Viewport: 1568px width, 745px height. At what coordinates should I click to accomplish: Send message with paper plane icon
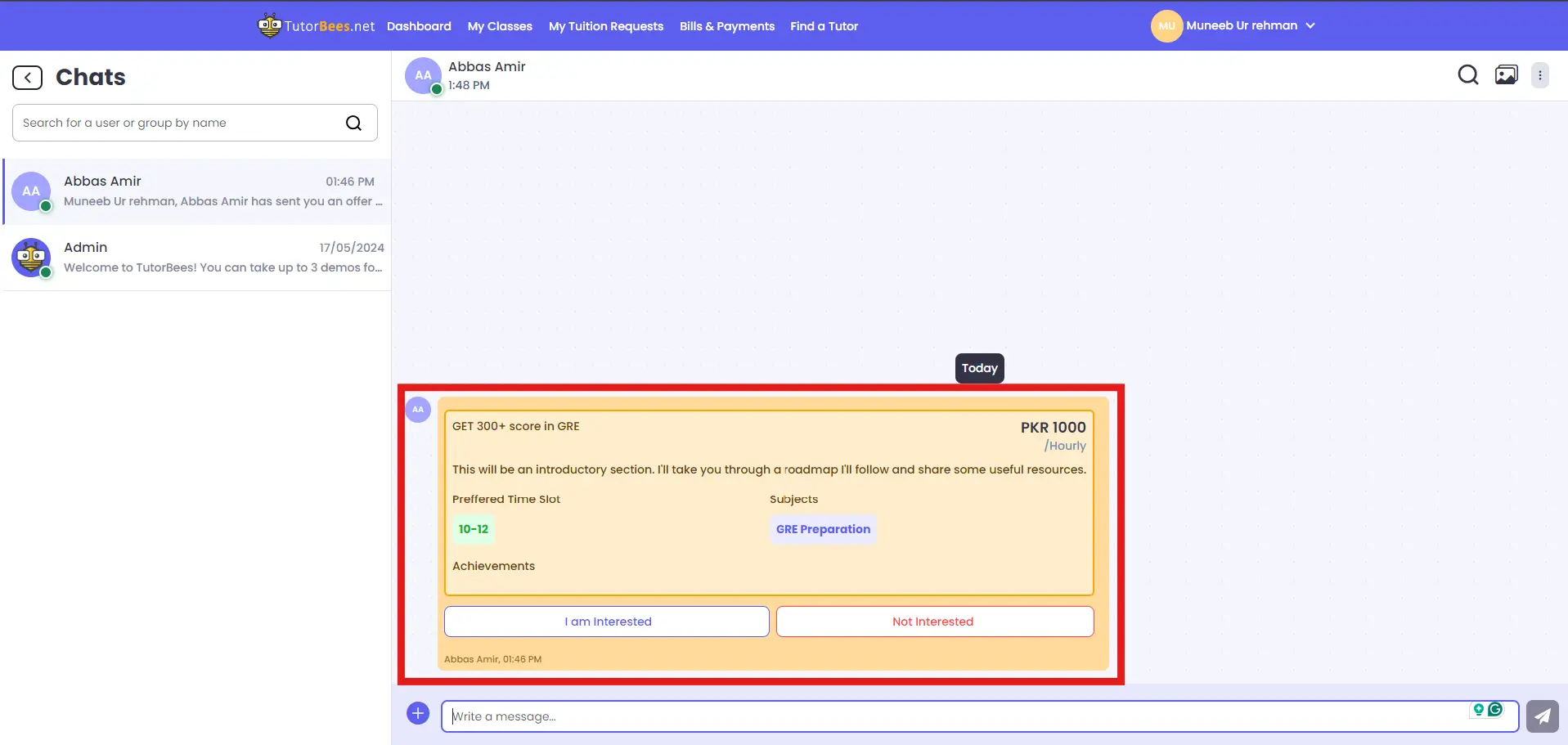click(x=1542, y=716)
